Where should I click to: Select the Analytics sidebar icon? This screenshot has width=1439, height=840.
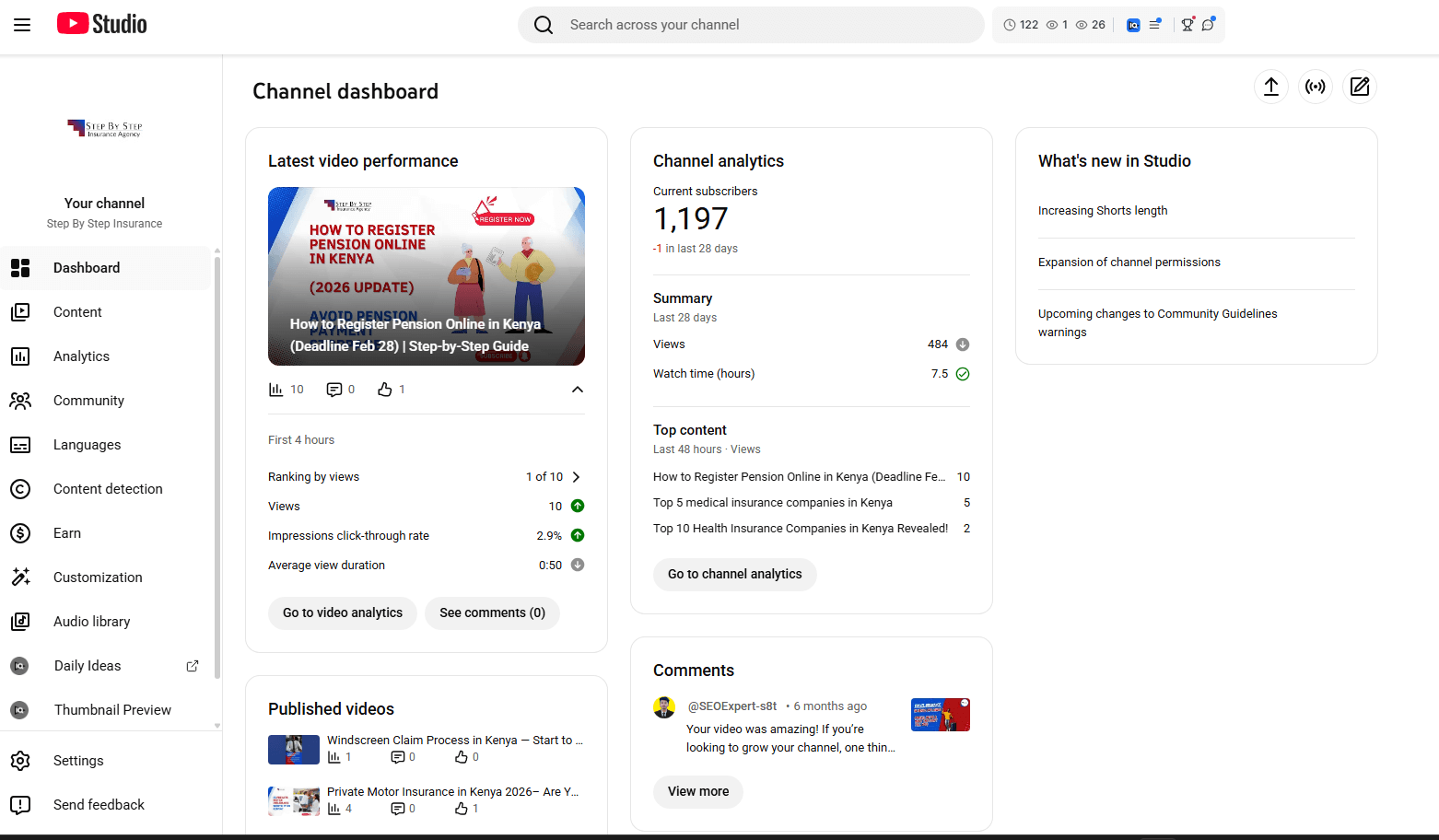pos(20,356)
